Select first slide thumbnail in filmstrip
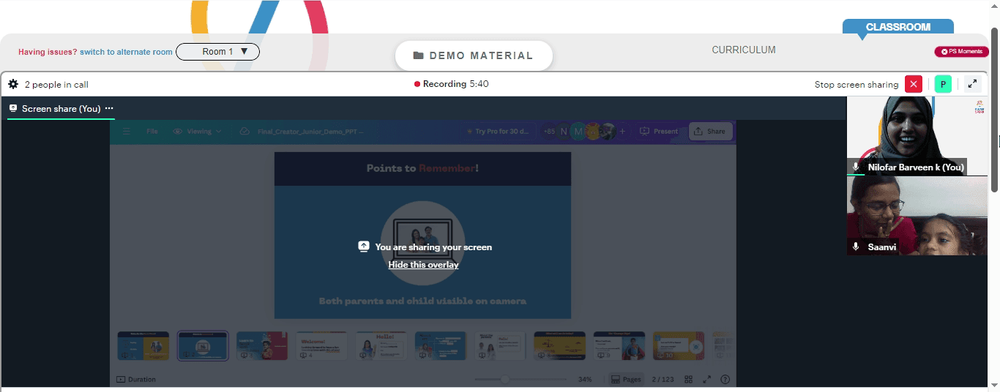1000x392 pixels. [x=143, y=345]
